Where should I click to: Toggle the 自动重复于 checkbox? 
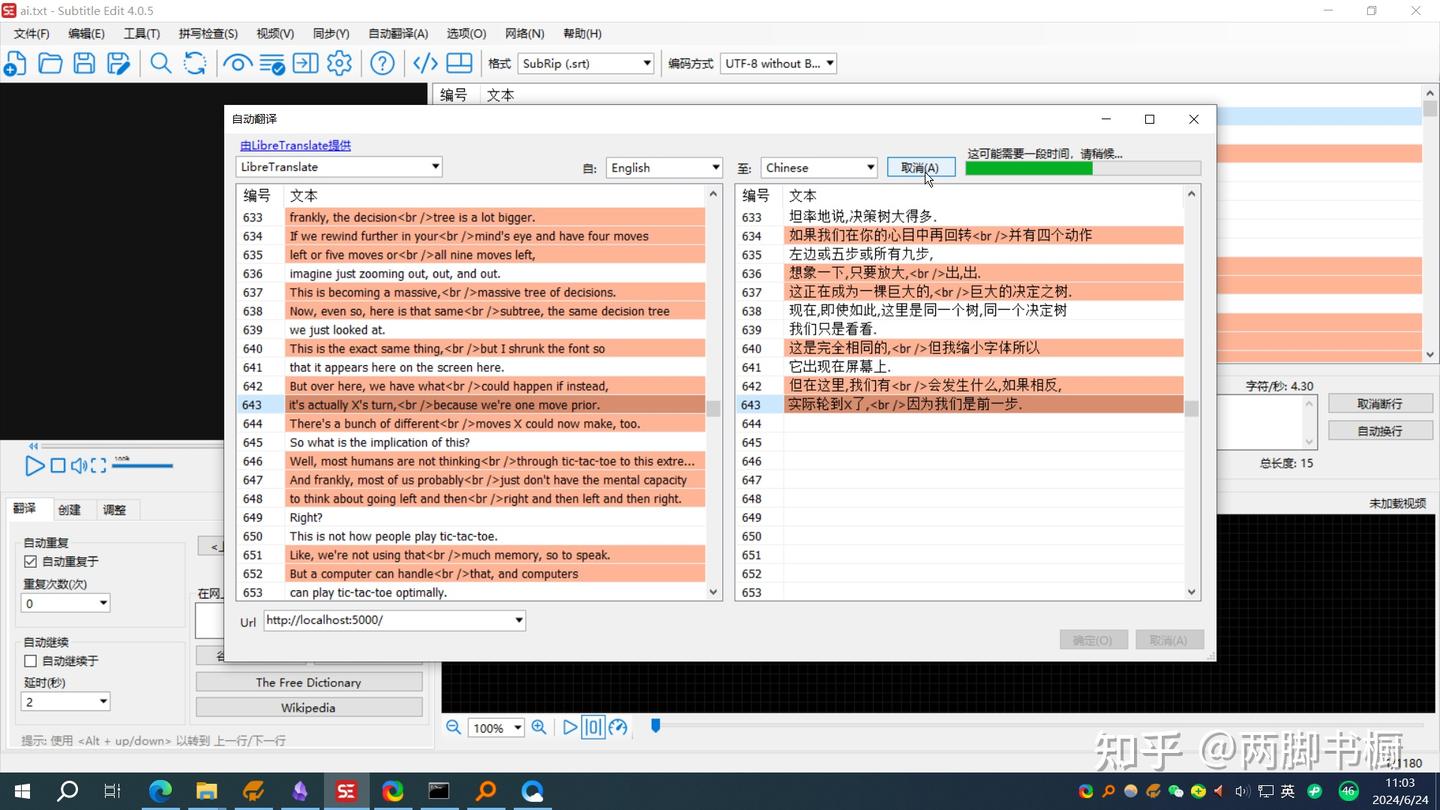pos(30,562)
